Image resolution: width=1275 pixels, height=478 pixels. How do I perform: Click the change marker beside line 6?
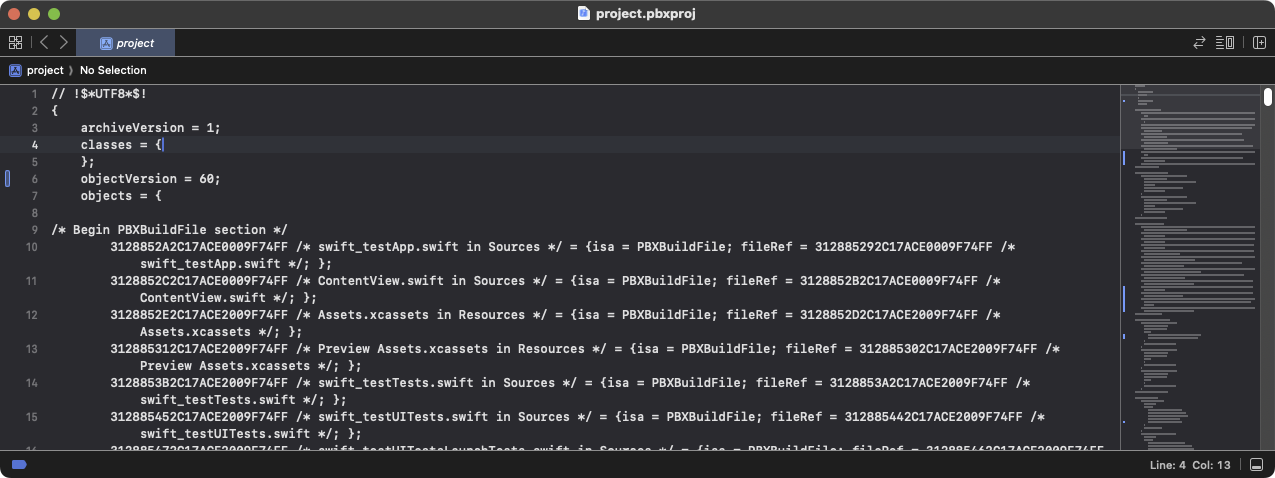point(8,179)
